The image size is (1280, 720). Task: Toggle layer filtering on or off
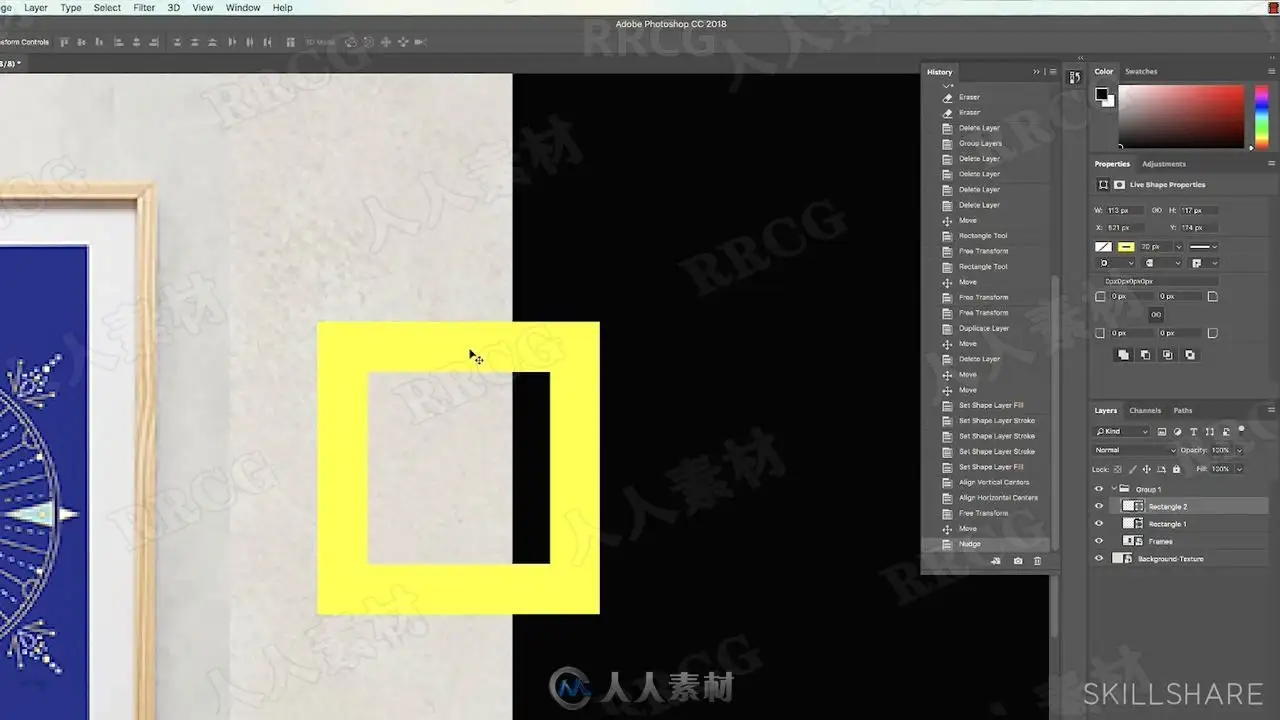1242,430
